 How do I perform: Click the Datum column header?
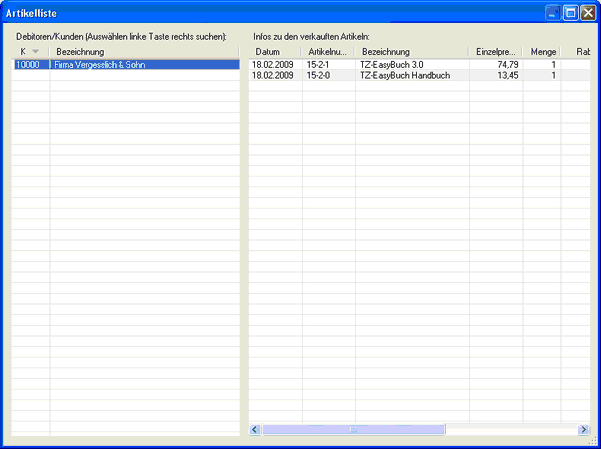point(275,52)
